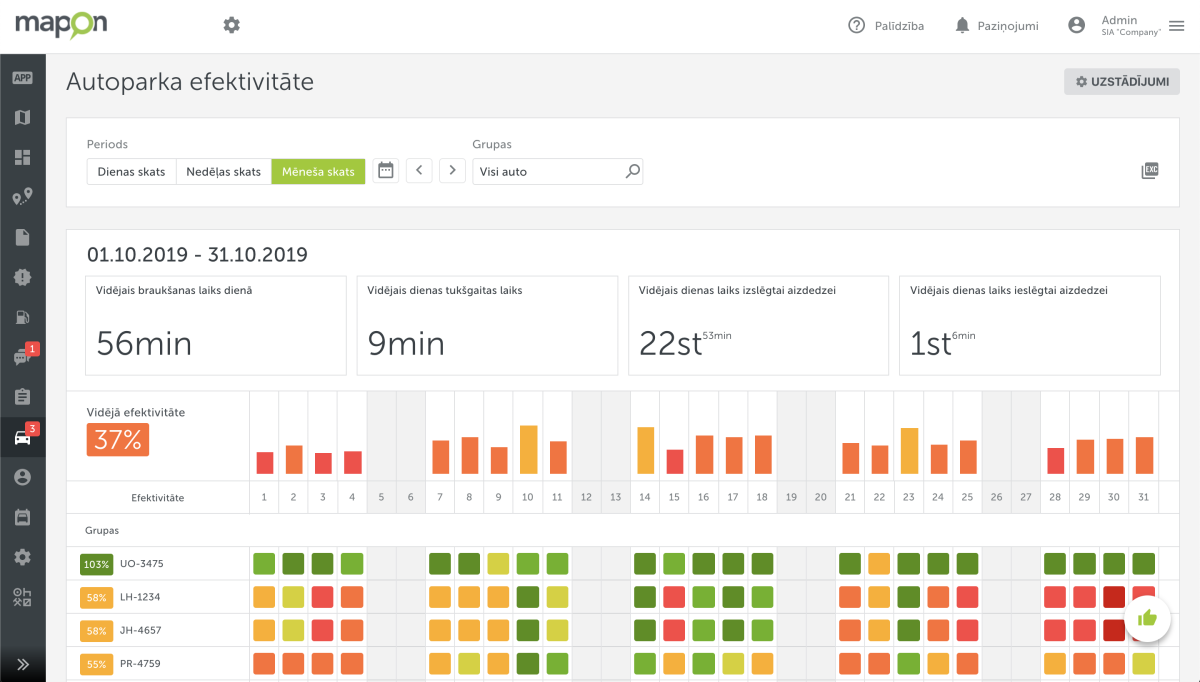Open UZSTĀDĪJUMI settings button

click(1122, 82)
